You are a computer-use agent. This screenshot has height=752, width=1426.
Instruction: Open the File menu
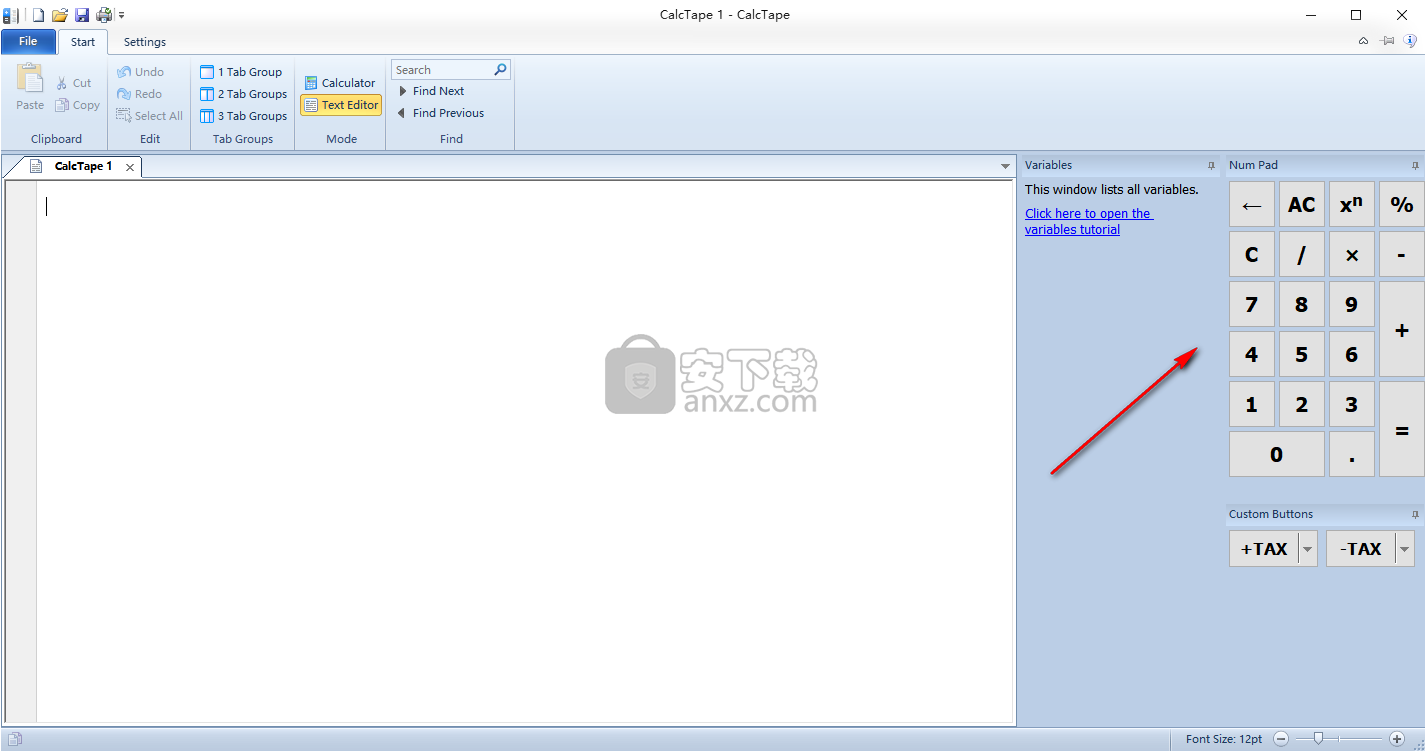28,41
